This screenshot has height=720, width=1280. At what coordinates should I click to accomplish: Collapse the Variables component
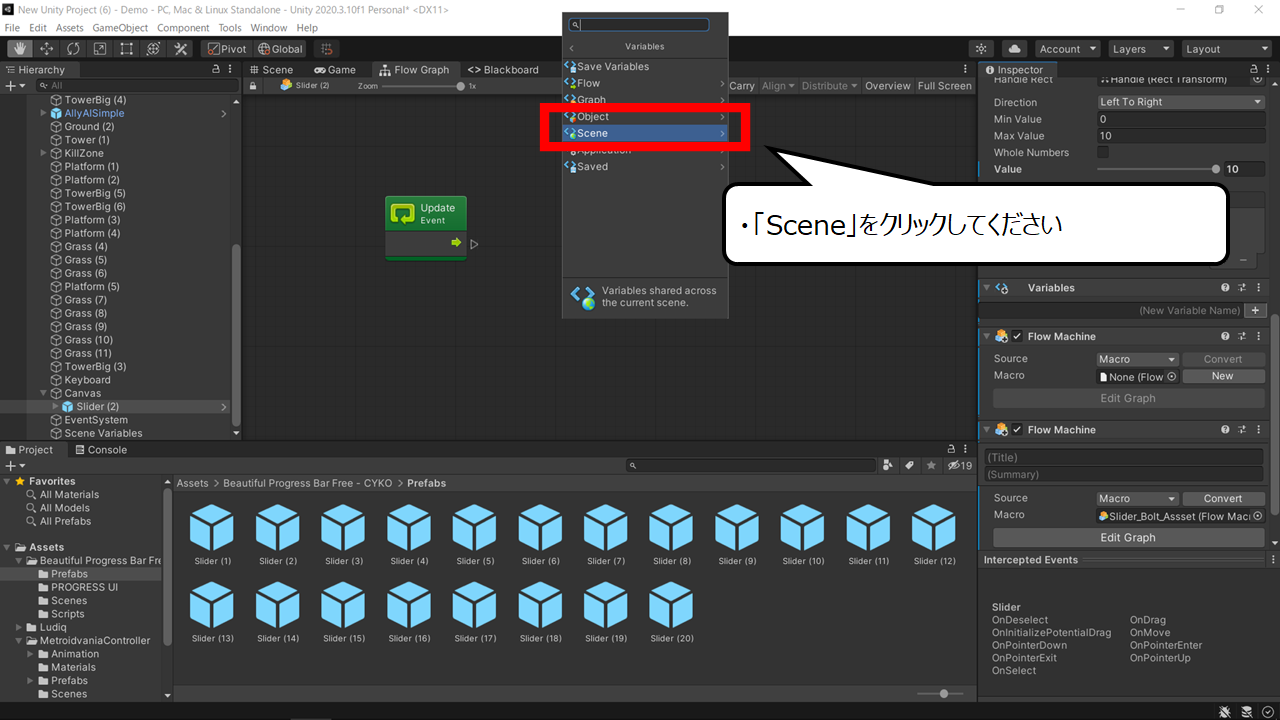pyautogui.click(x=987, y=288)
